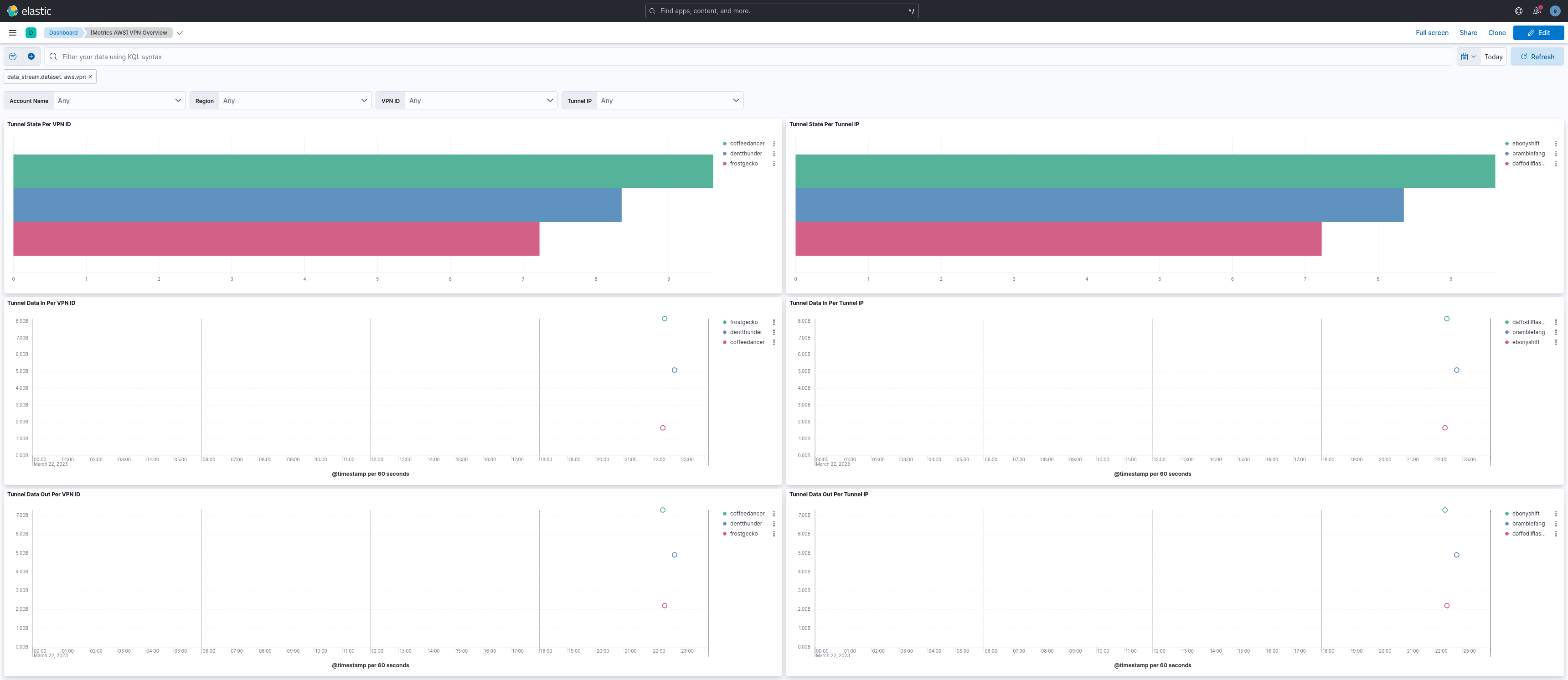This screenshot has height=680, width=1568.
Task: Click the Refresh button
Action: [x=1537, y=57]
